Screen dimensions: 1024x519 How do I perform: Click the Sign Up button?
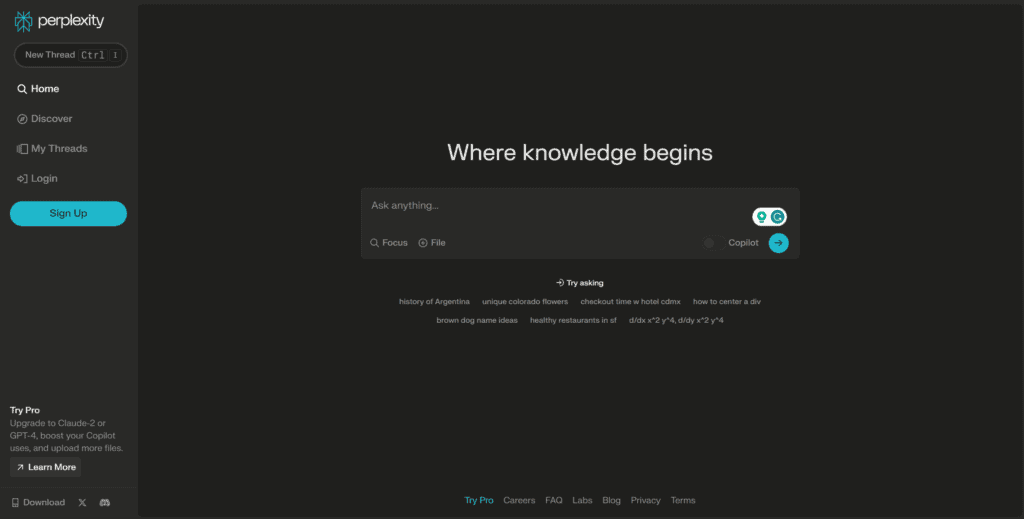pyautogui.click(x=68, y=213)
